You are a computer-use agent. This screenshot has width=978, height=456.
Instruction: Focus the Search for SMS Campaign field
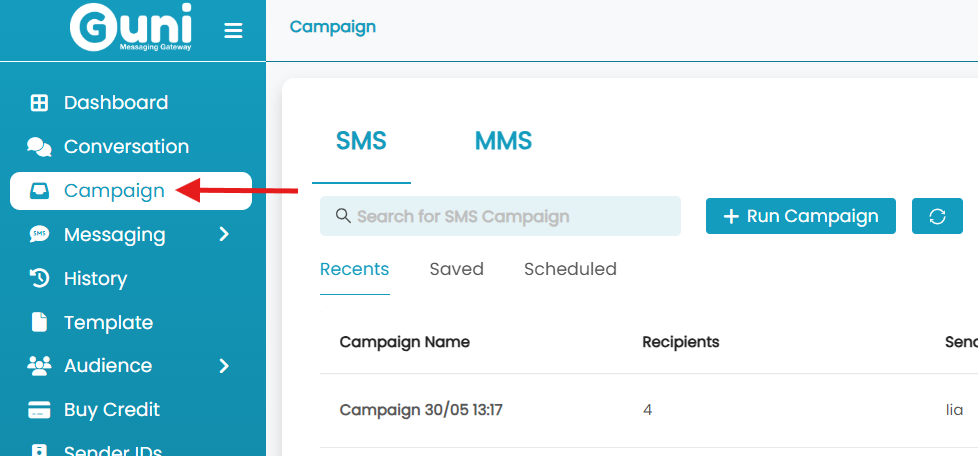point(500,216)
